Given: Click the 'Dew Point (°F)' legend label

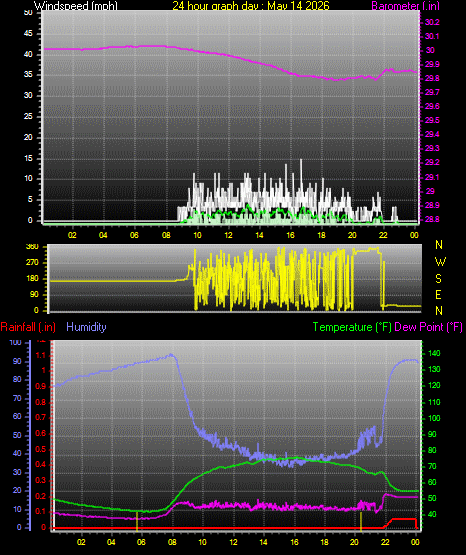Looking at the screenshot, I should coord(428,327).
